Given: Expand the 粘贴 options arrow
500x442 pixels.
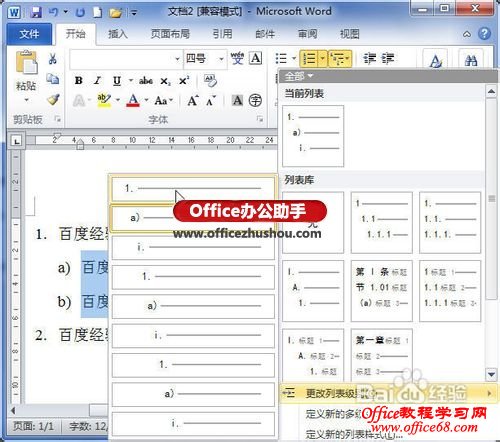Looking at the screenshot, I should point(26,100).
